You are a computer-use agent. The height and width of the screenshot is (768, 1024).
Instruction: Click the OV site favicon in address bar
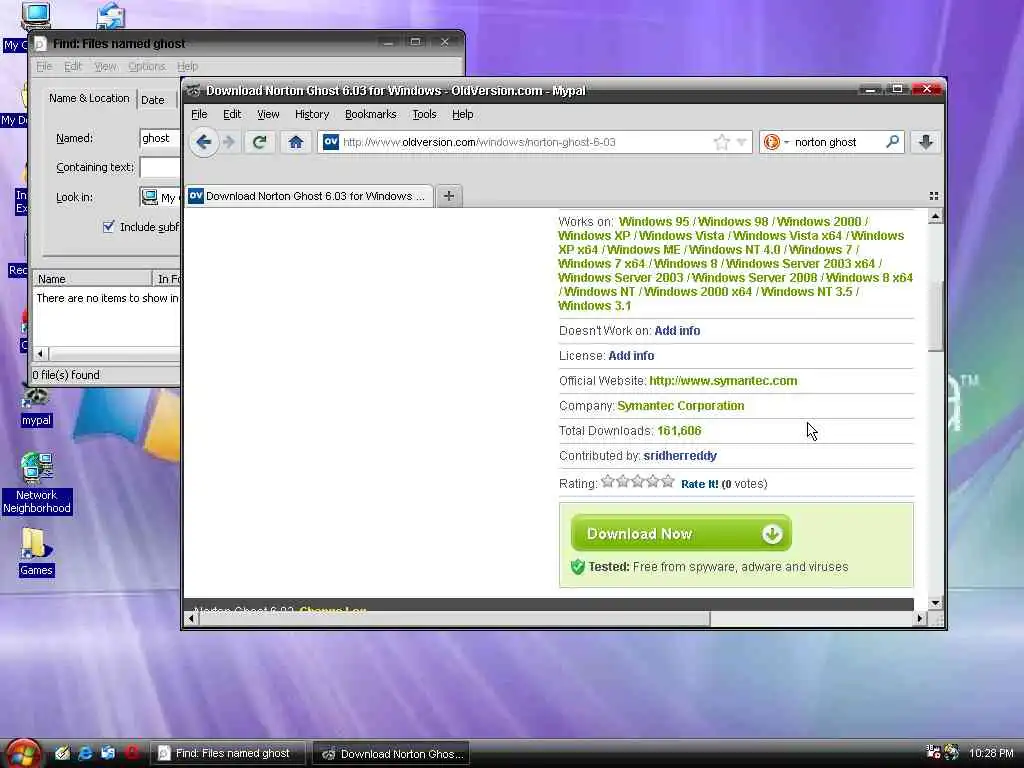pos(330,142)
